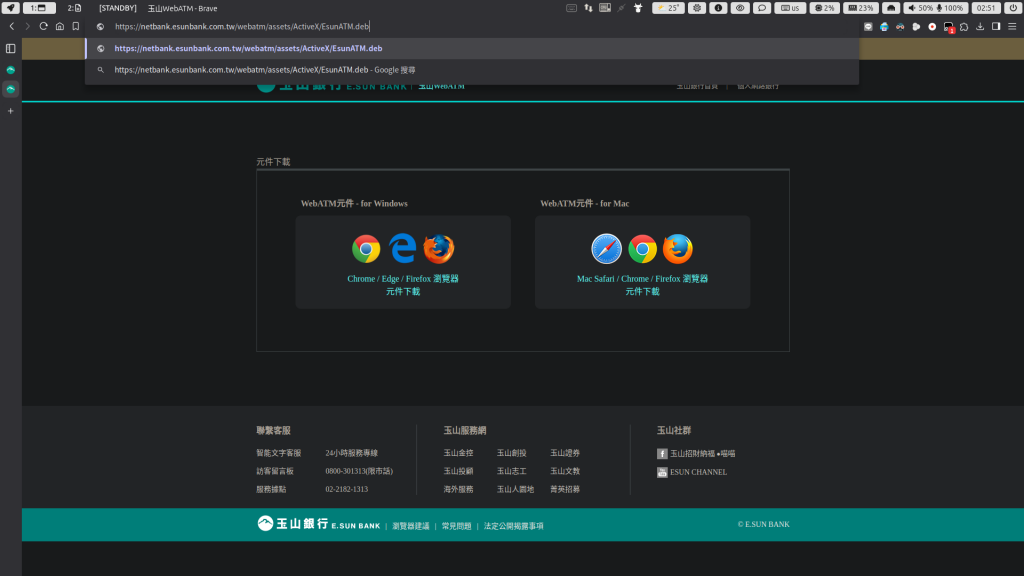Image resolution: width=1024 pixels, height=576 pixels.
Task: Download the Windows Chrome/Edge/Firefox component
Action: (x=403, y=285)
